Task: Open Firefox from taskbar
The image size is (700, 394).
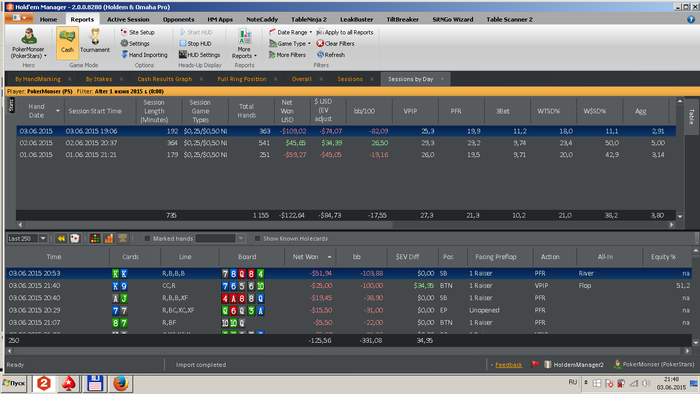Action: pyautogui.click(x=121, y=383)
